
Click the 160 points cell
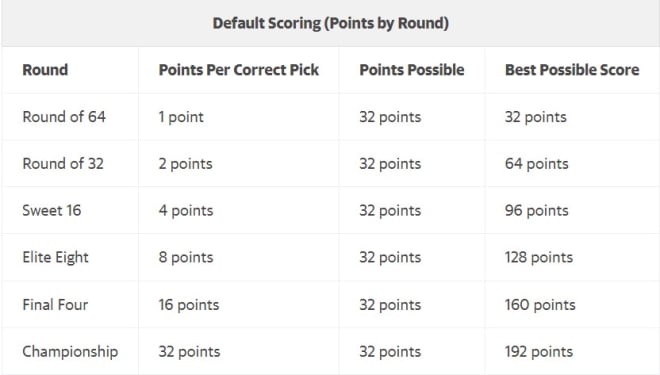(540, 305)
